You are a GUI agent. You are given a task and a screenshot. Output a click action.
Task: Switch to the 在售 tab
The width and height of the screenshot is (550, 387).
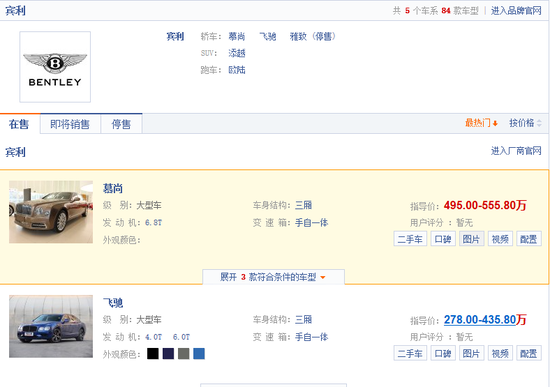[19, 124]
